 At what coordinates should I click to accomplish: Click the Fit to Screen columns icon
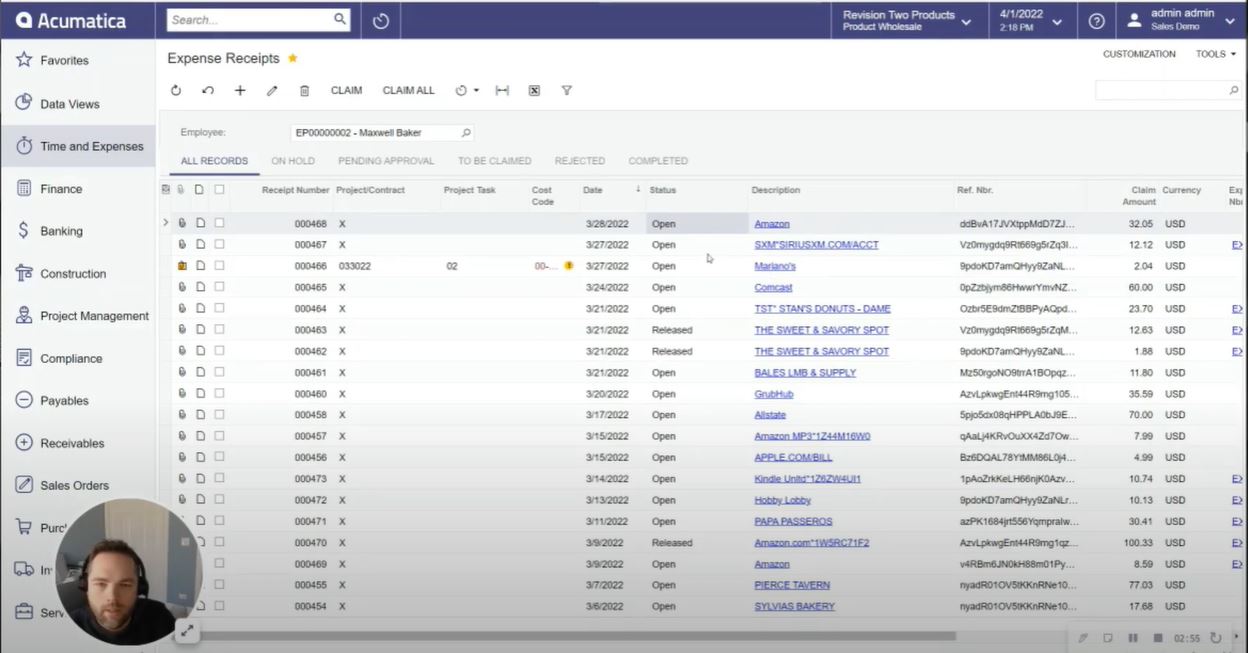[502, 90]
